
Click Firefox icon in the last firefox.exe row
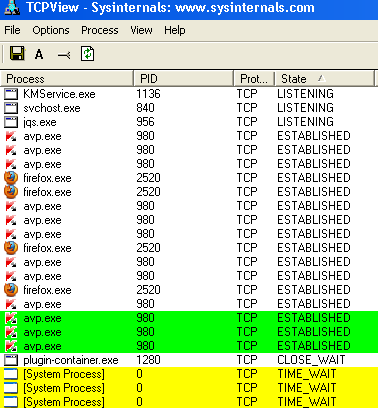11,290
